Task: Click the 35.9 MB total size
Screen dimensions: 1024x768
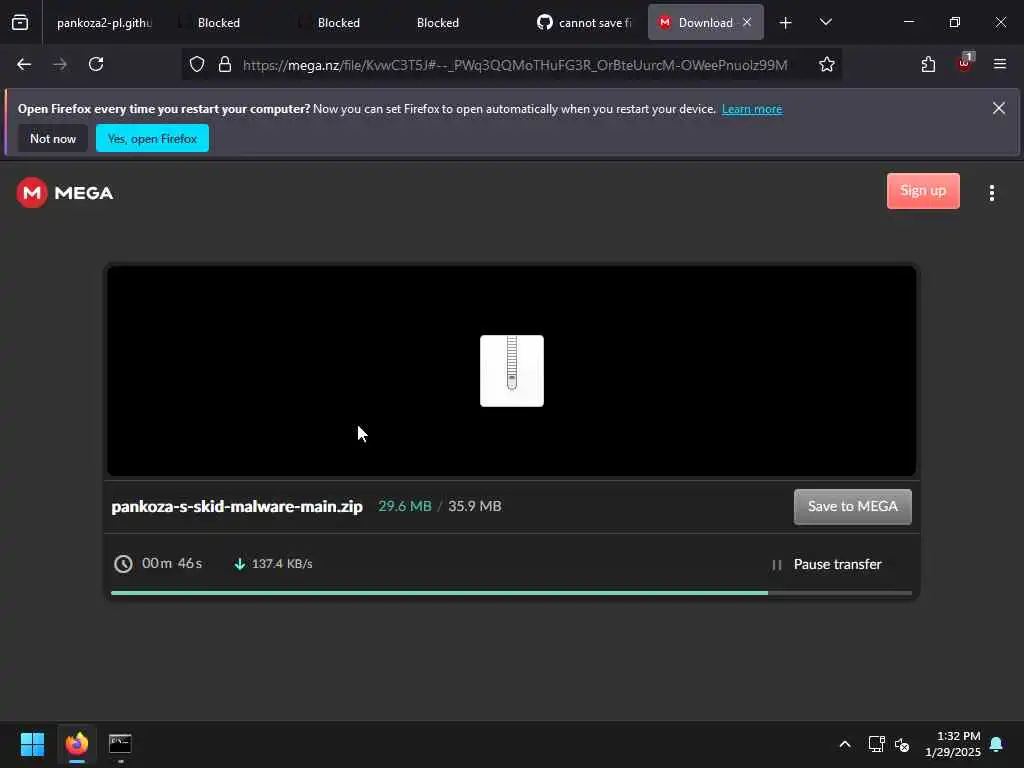Action: (475, 506)
